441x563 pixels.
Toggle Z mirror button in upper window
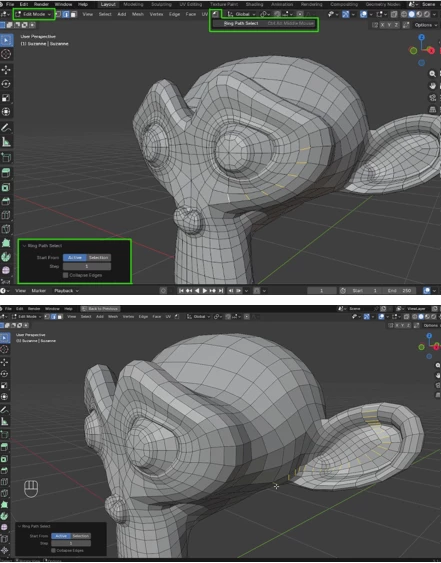click(396, 25)
